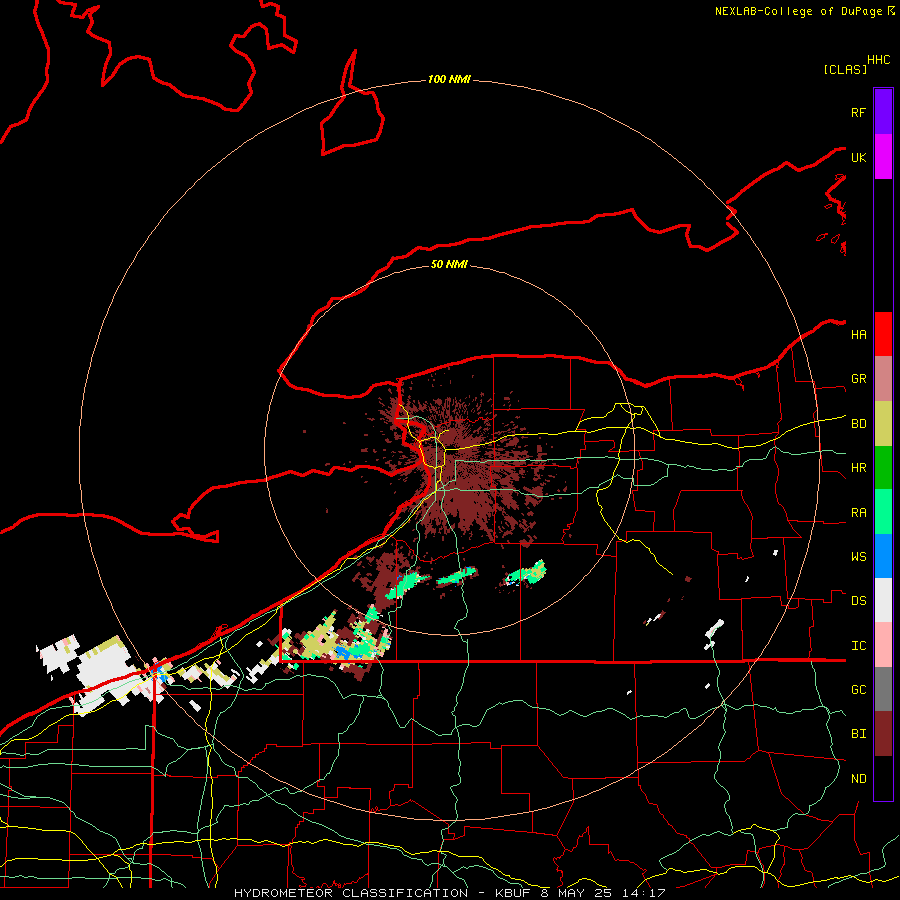Click the '[CLAS]' units label
Image resolution: width=900 pixels, height=900 pixels.
(845, 69)
